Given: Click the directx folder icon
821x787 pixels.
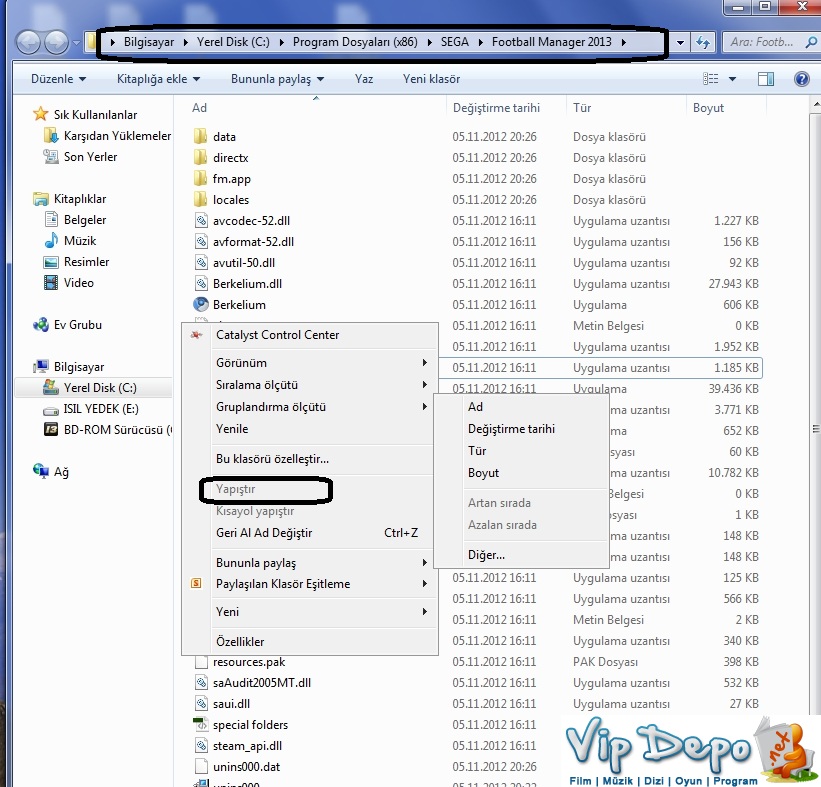Looking at the screenshot, I should pos(201,158).
